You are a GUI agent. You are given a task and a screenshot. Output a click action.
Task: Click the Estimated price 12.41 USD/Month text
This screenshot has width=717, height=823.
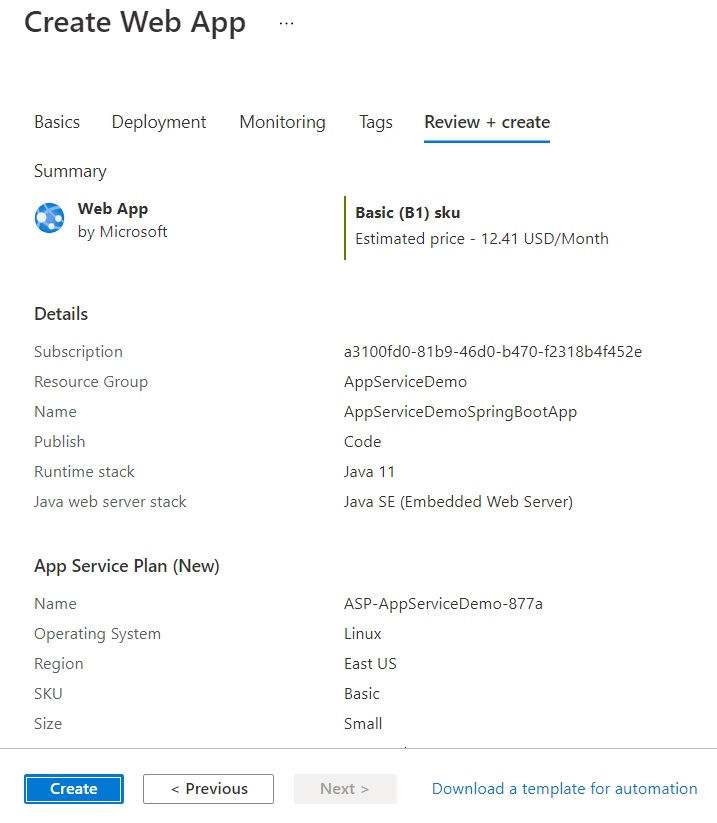click(x=482, y=239)
